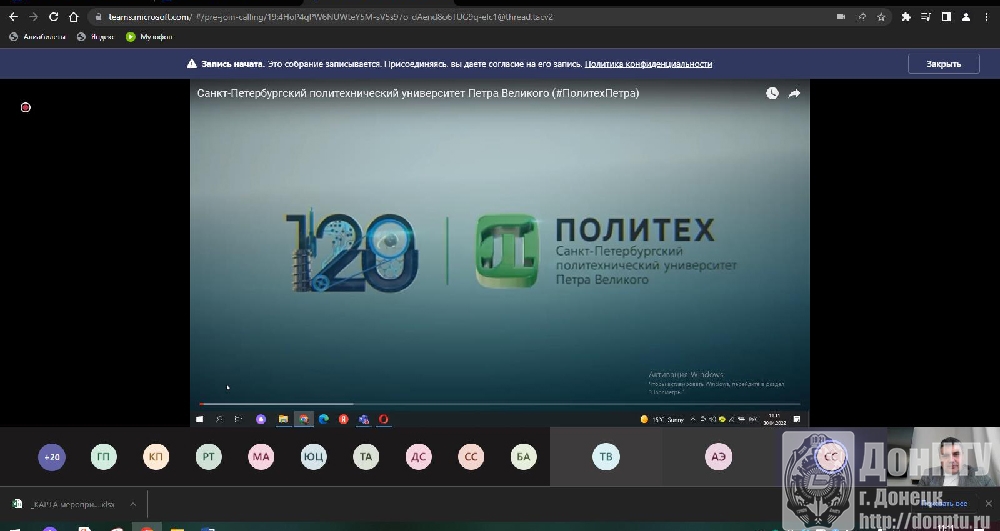Open Opera in the shared taskbar
This screenshot has width=1000, height=531.
(x=383, y=419)
